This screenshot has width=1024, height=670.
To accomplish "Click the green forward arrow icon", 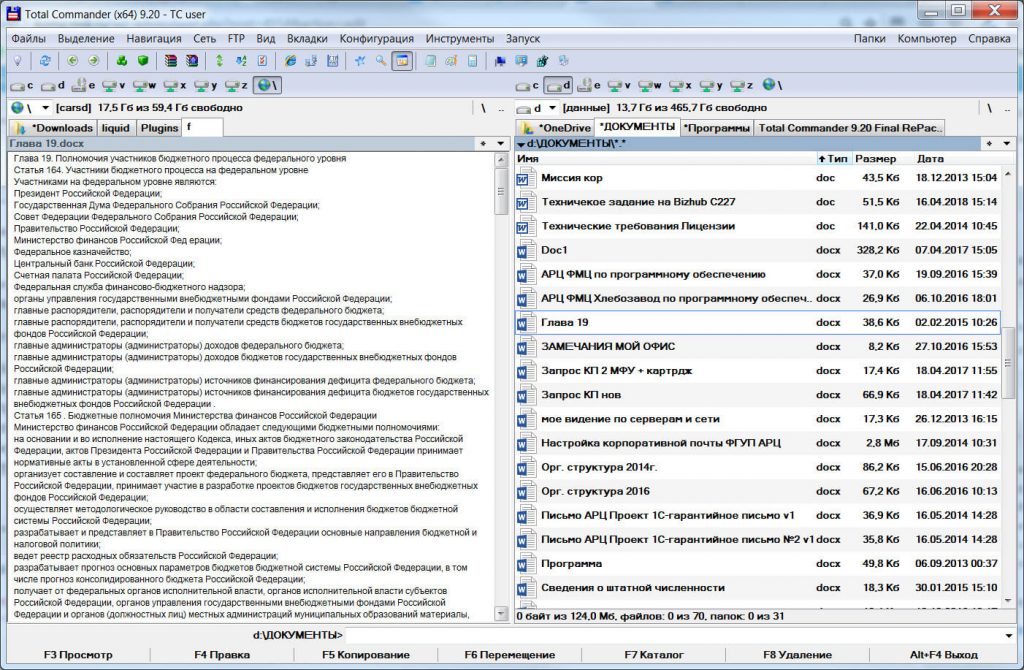I will (x=93, y=61).
